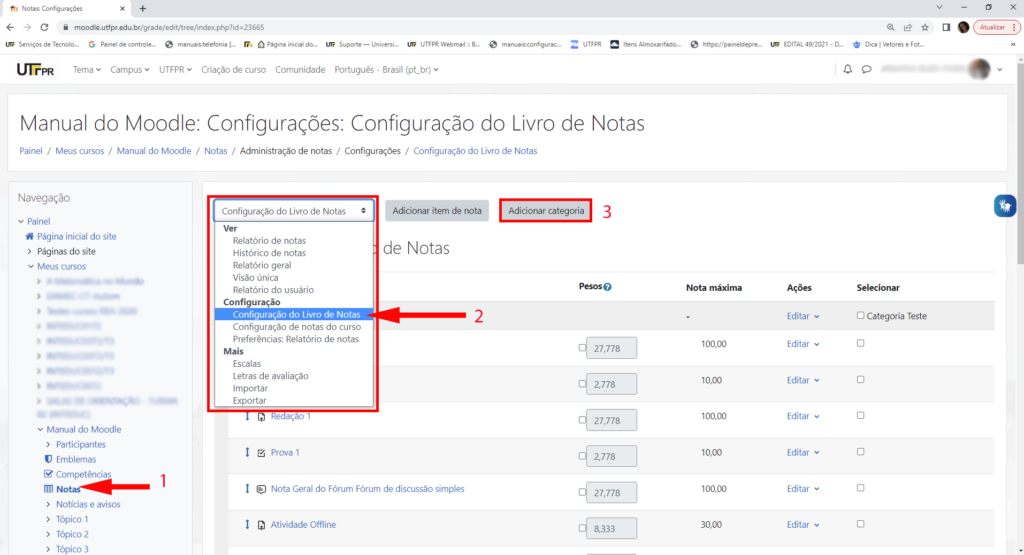Open Nota Geral do Fórum item link
The width and height of the screenshot is (1024, 555).
tap(368, 488)
